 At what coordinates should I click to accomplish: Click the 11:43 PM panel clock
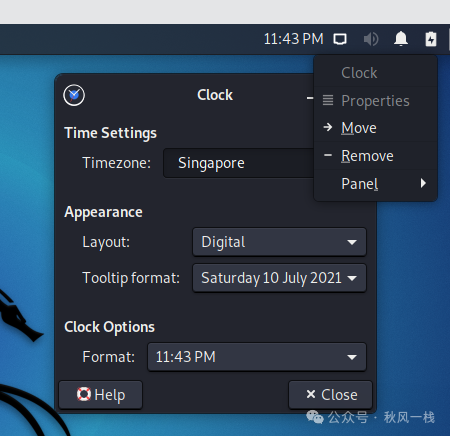click(294, 39)
